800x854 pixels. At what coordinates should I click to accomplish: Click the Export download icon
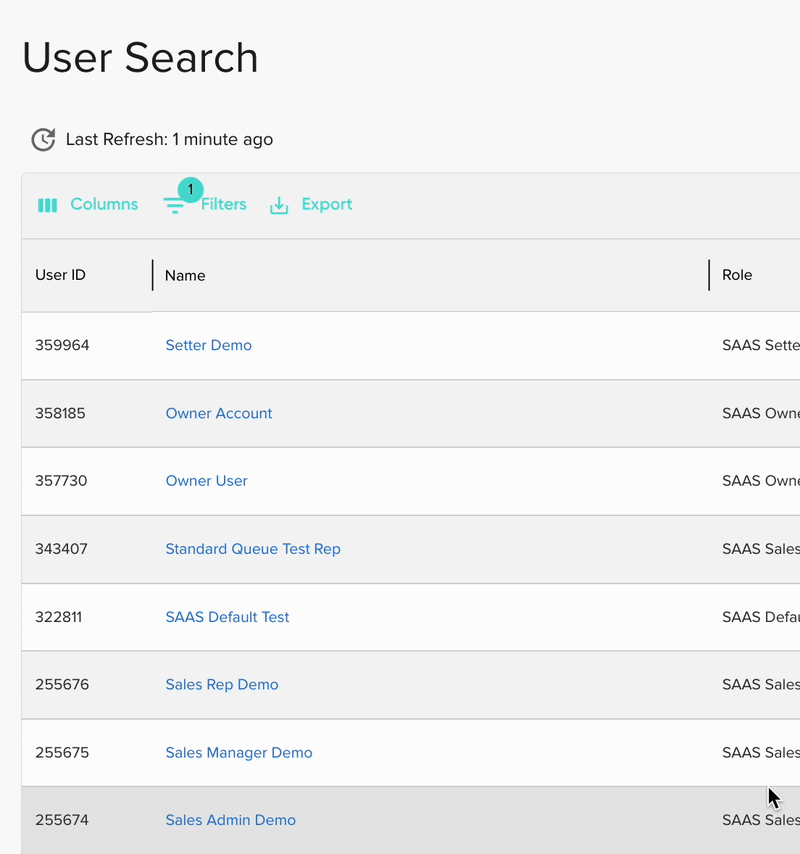coord(280,205)
